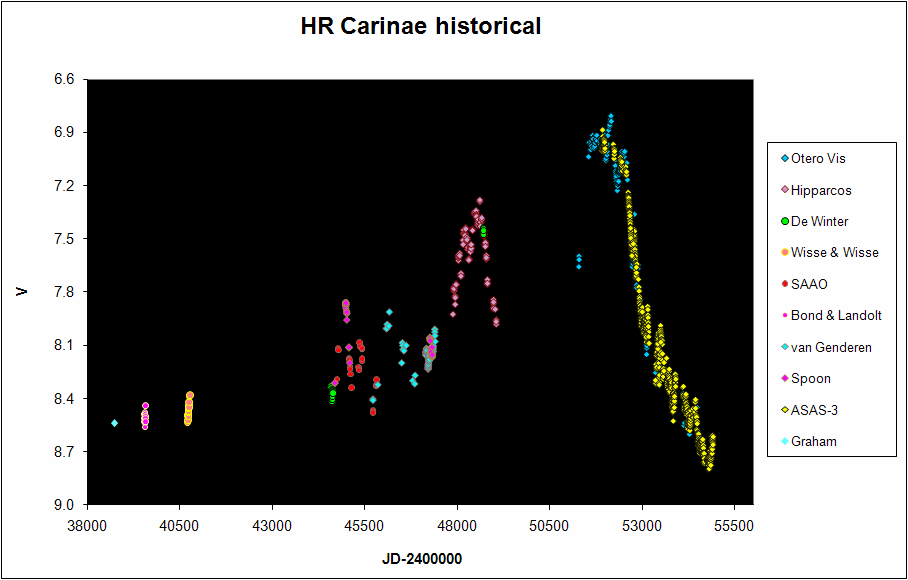
Task: Select the red circle marker beside SAAO
Action: (x=785, y=284)
